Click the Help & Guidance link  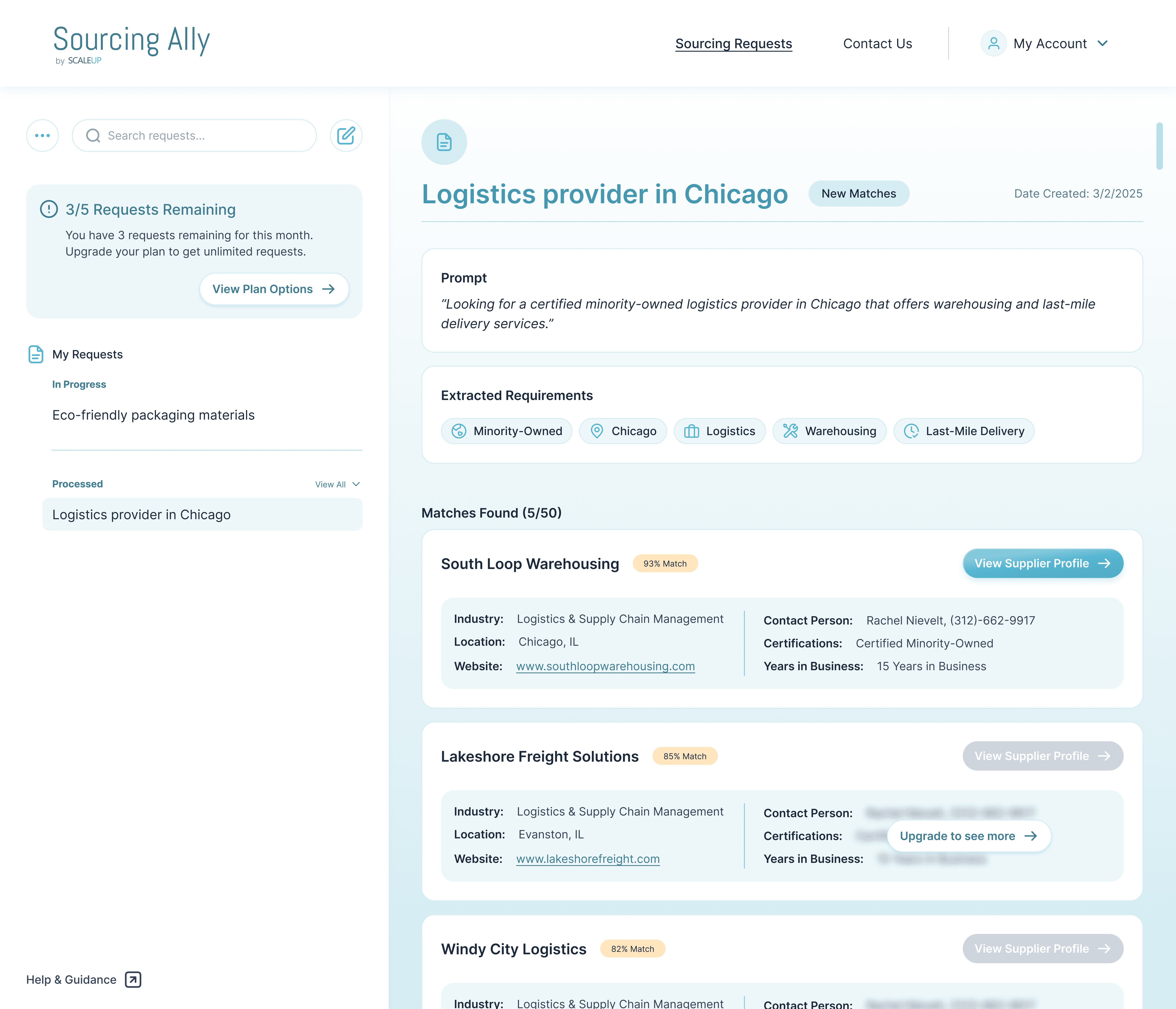pyautogui.click(x=71, y=980)
